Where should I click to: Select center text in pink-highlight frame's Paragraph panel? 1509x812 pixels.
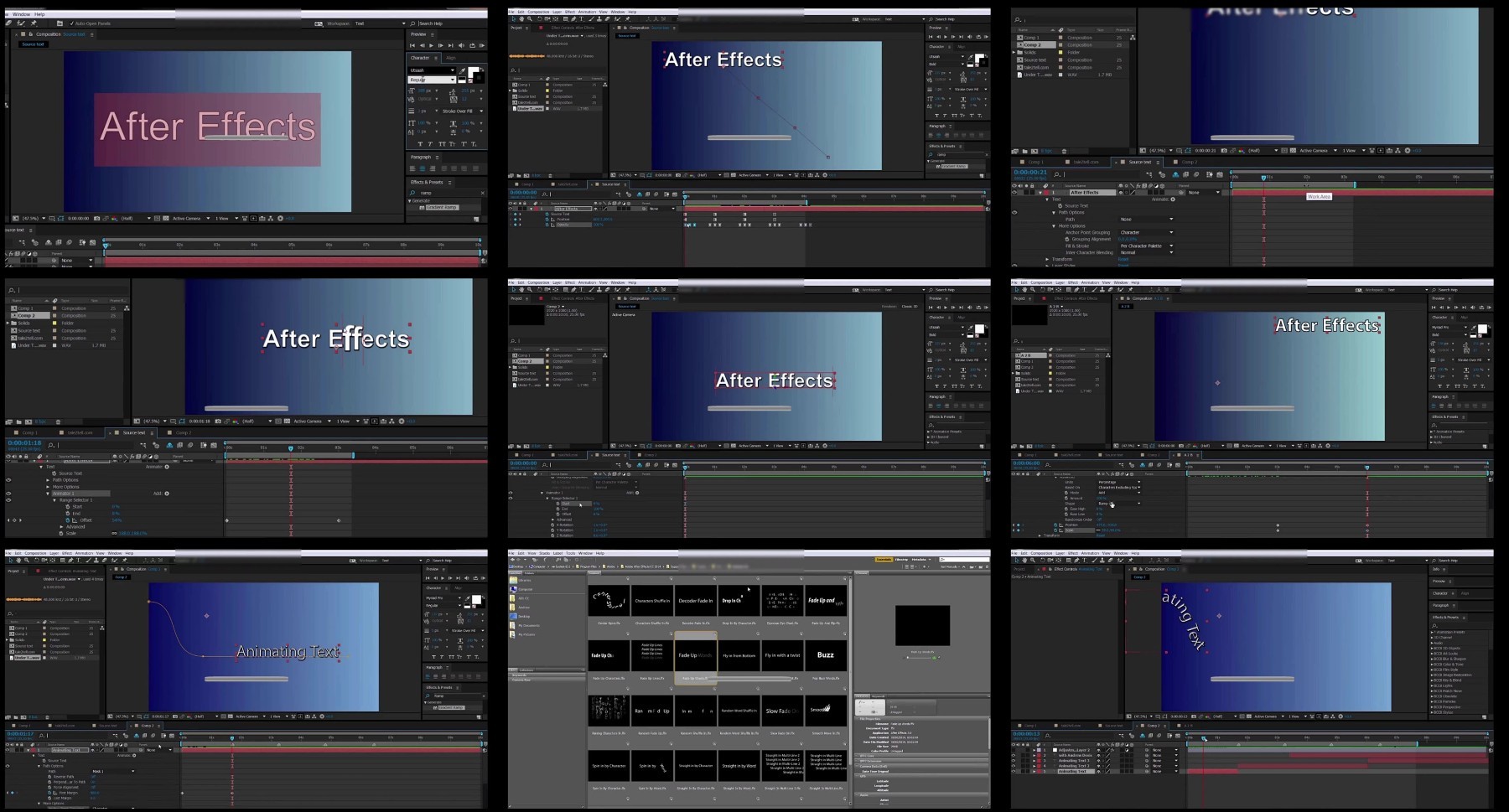[423, 168]
